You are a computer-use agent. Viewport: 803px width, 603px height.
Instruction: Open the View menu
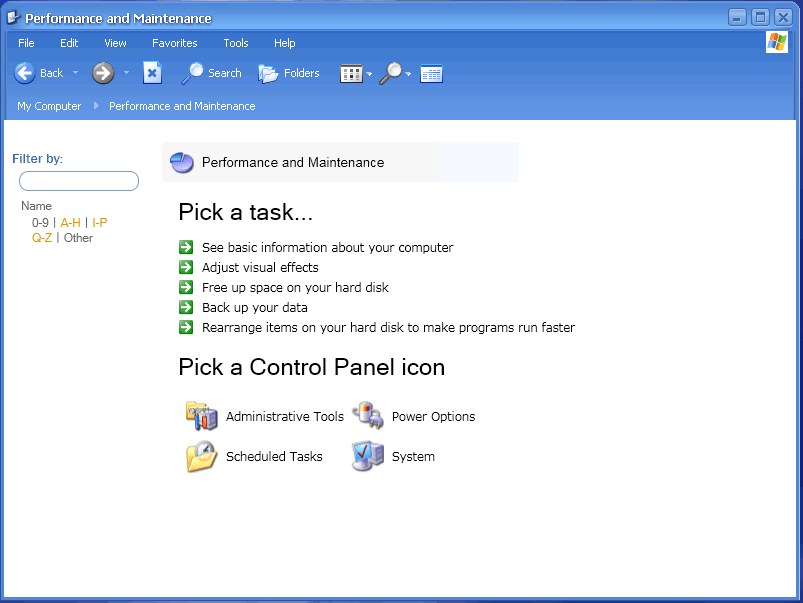click(115, 43)
